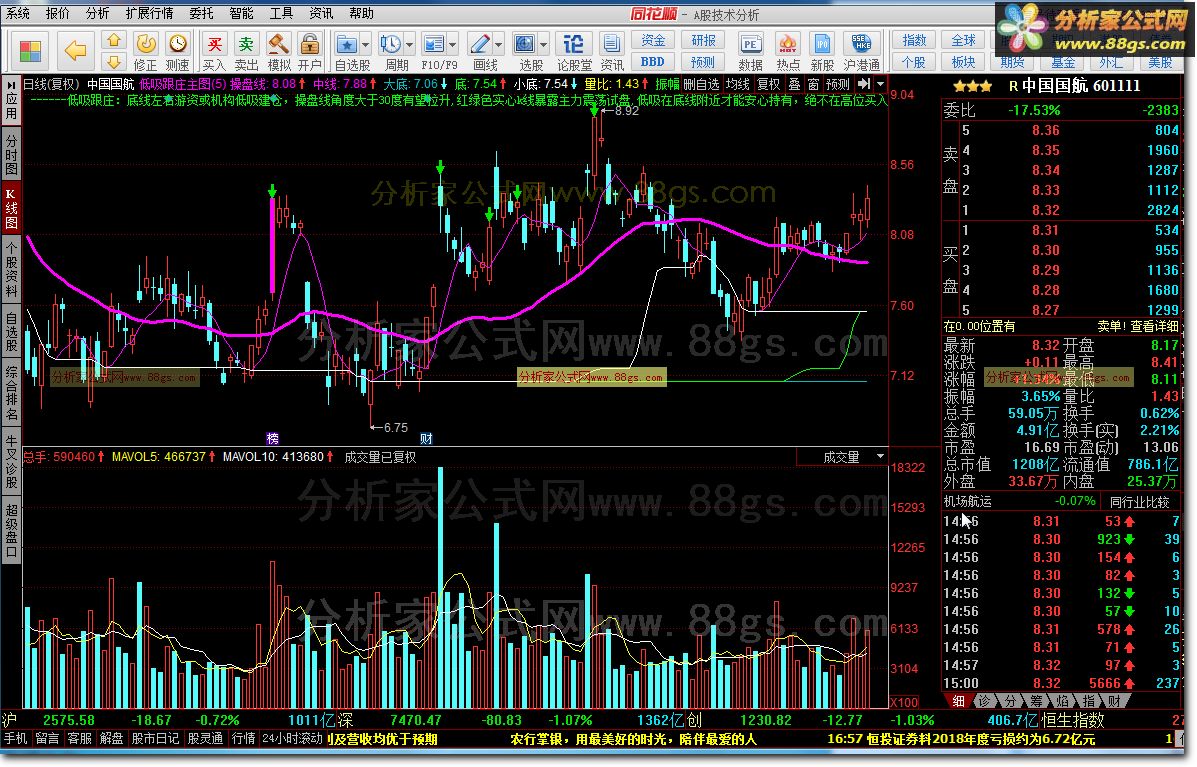Viewport: 1197px width, 767px height.
Task: Switch to the 个股资料 sidebar tab
Action: point(11,269)
